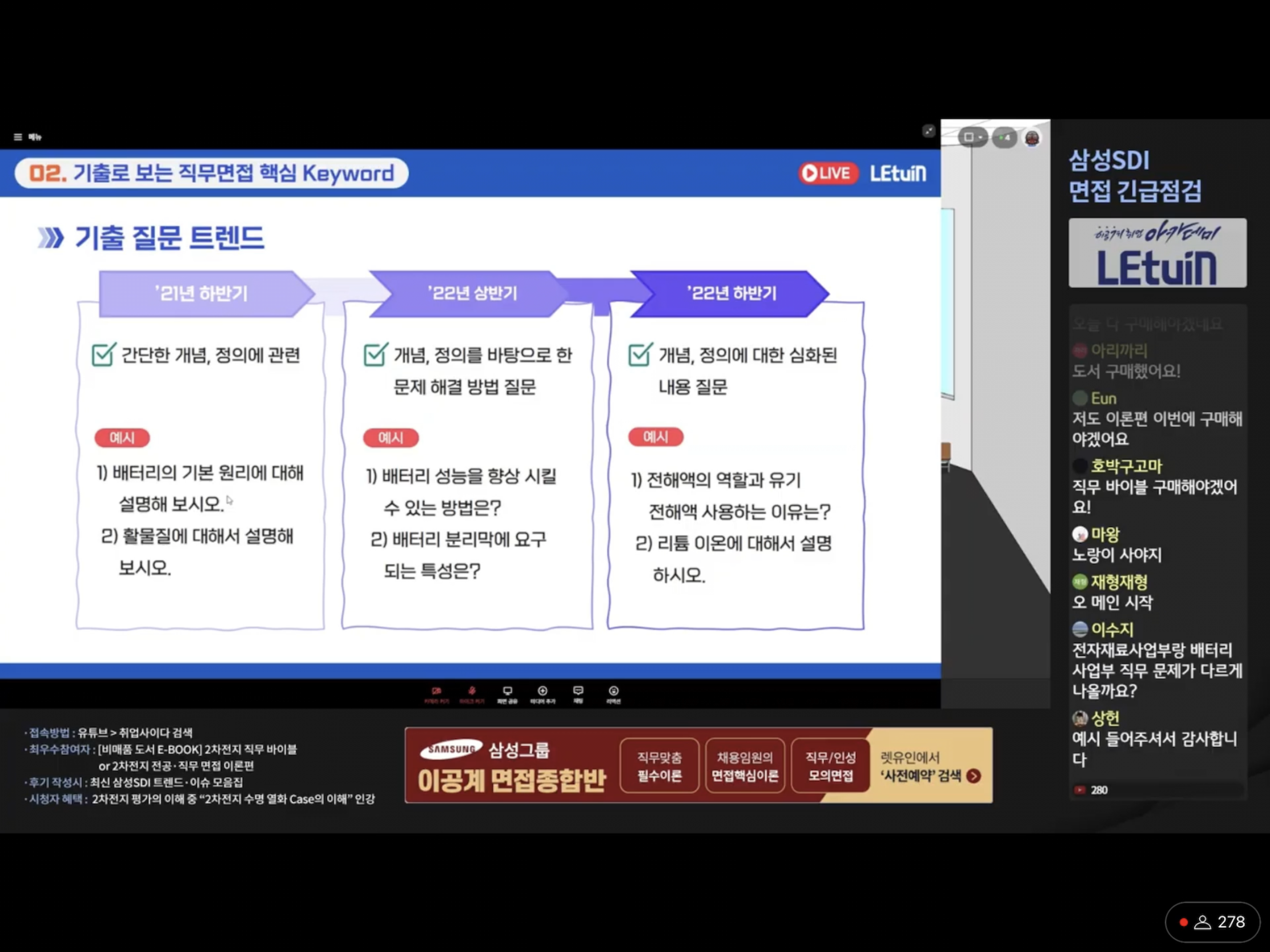Viewport: 1270px width, 952px height.
Task: Click the collapse fullscreen arrows icon
Action: (929, 131)
